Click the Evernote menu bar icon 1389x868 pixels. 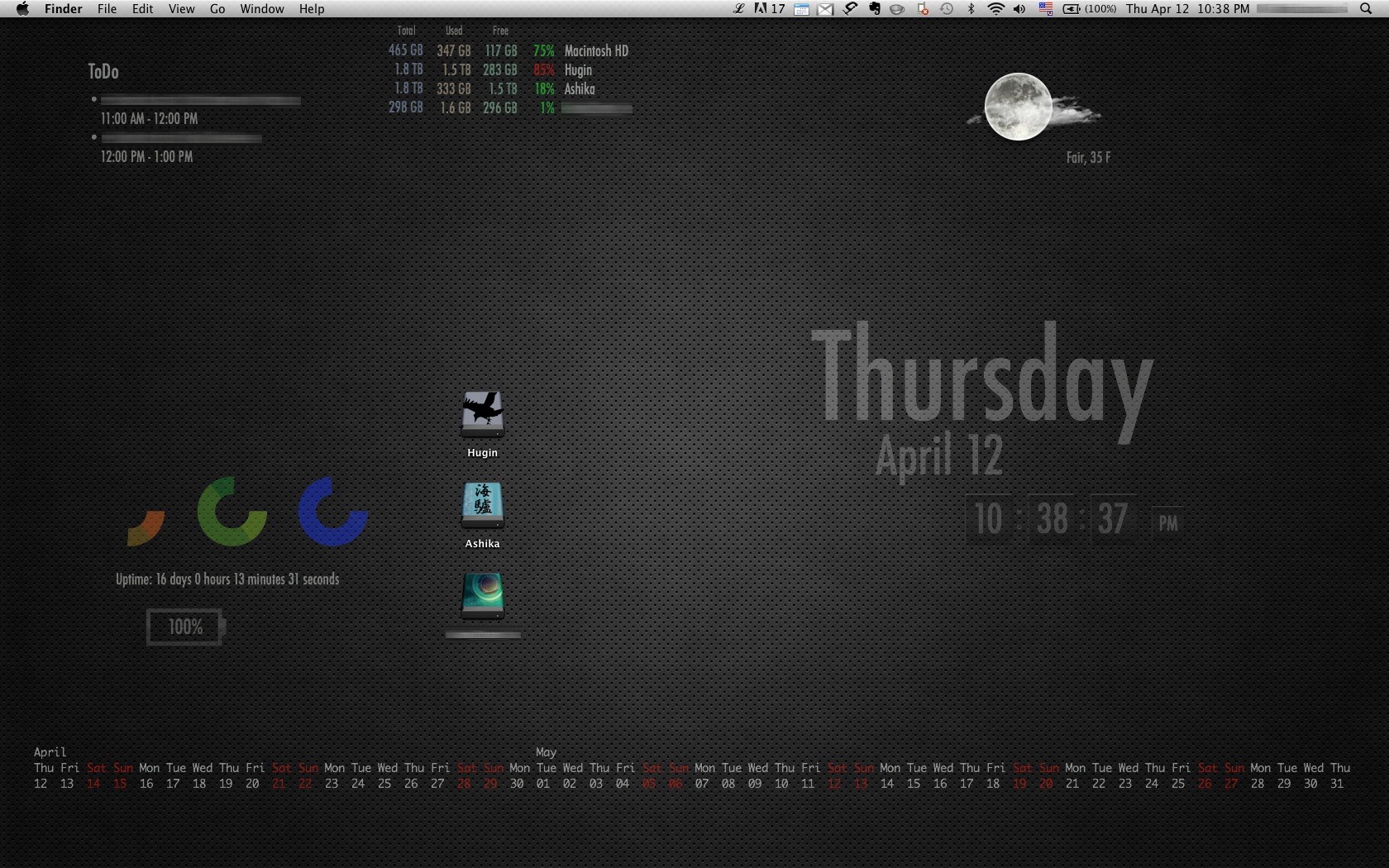[873, 9]
